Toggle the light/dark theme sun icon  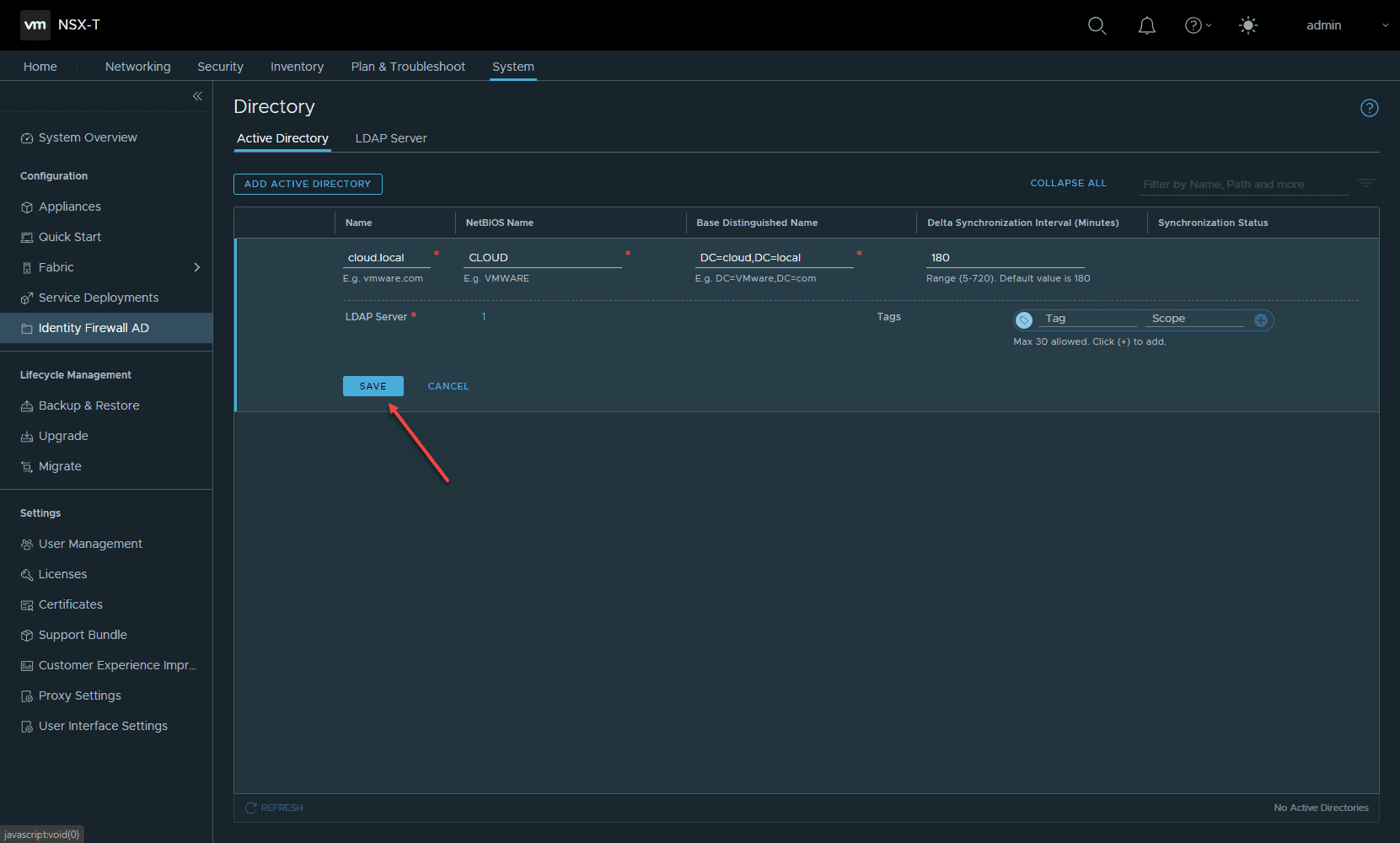1248,25
